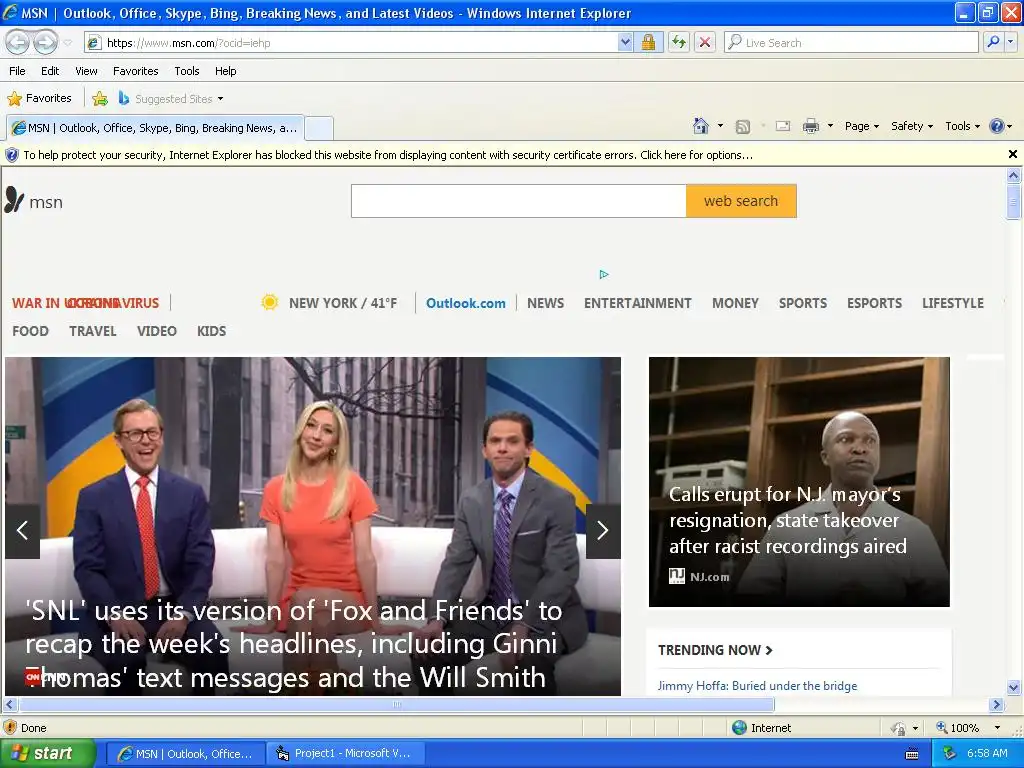Open the VIDEO navigation link

coord(157,331)
